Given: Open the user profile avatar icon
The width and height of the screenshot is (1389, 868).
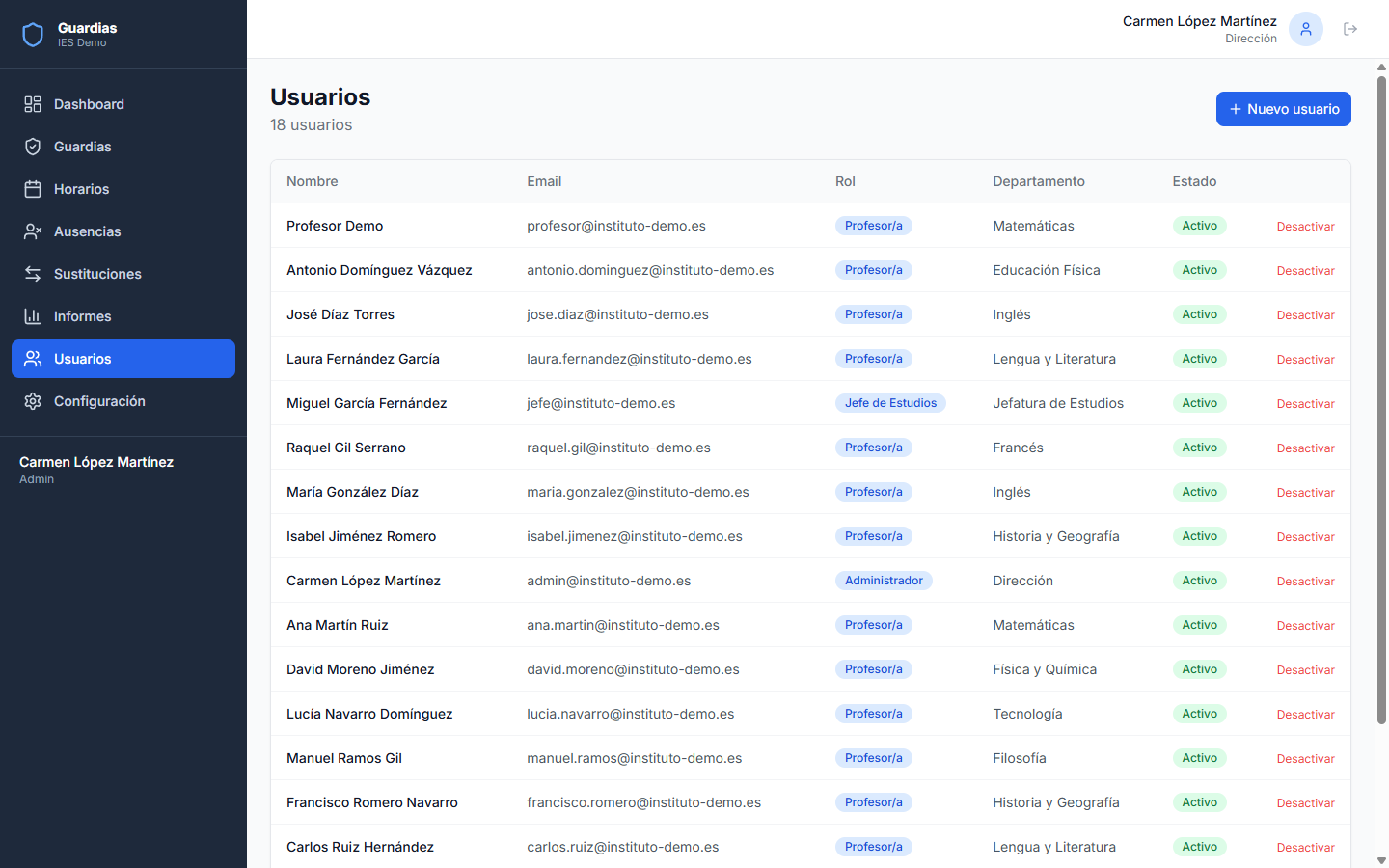Looking at the screenshot, I should coord(1306,29).
